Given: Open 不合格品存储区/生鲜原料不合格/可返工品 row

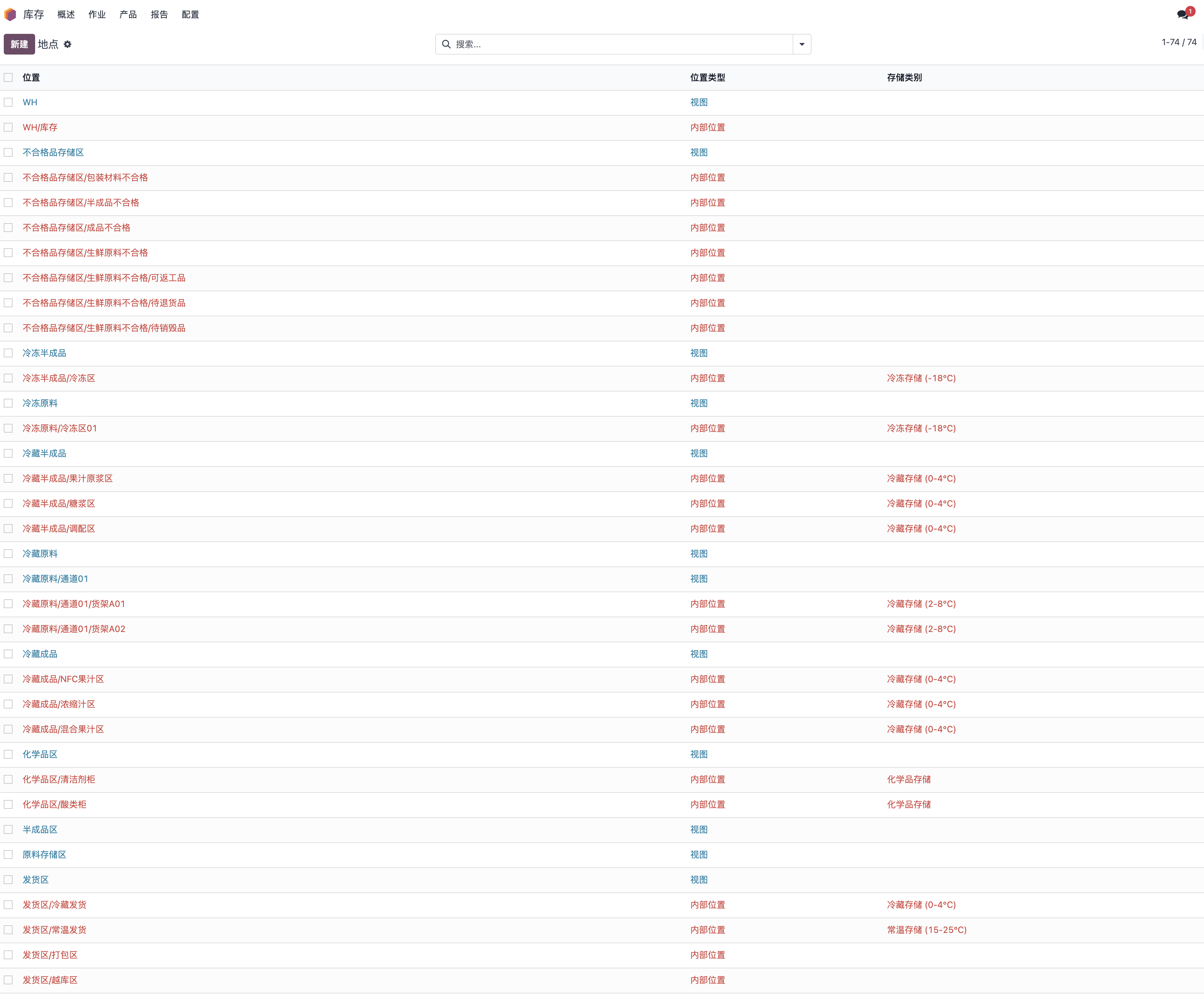Looking at the screenshot, I should (104, 278).
